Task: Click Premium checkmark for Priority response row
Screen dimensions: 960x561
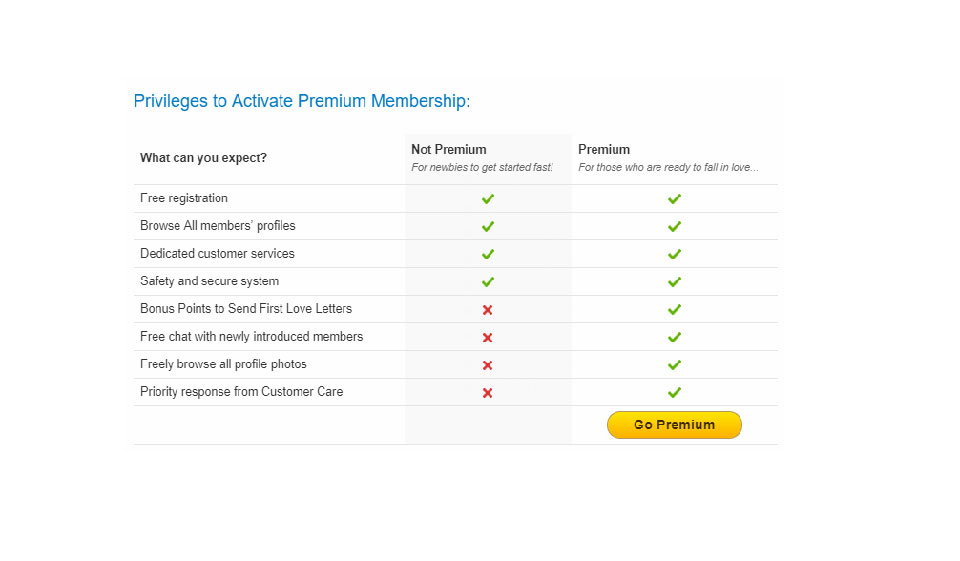Action: pyautogui.click(x=674, y=393)
